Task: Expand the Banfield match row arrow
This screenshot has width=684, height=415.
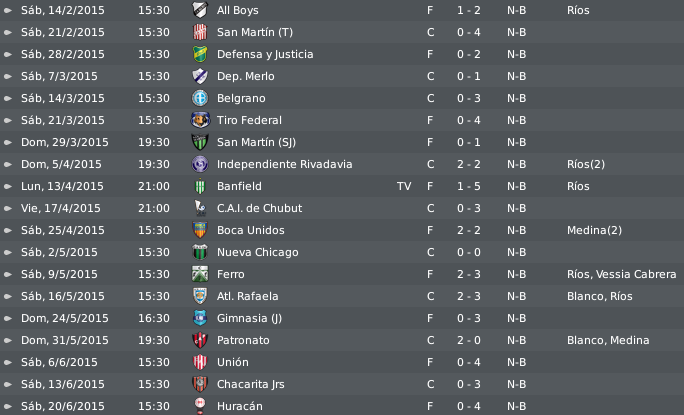Action: (x=7, y=186)
